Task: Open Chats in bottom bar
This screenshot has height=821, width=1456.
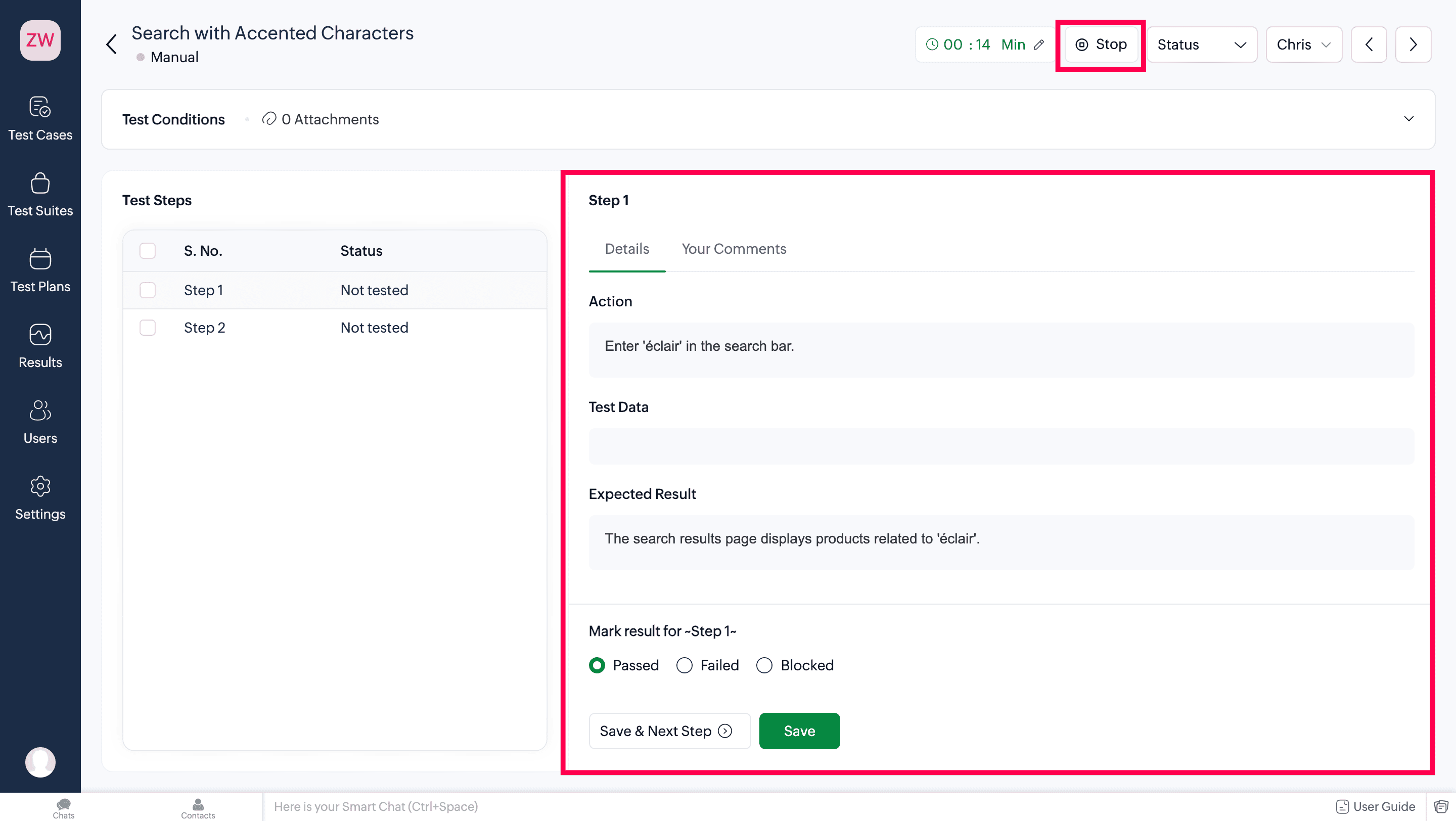Action: click(x=63, y=808)
